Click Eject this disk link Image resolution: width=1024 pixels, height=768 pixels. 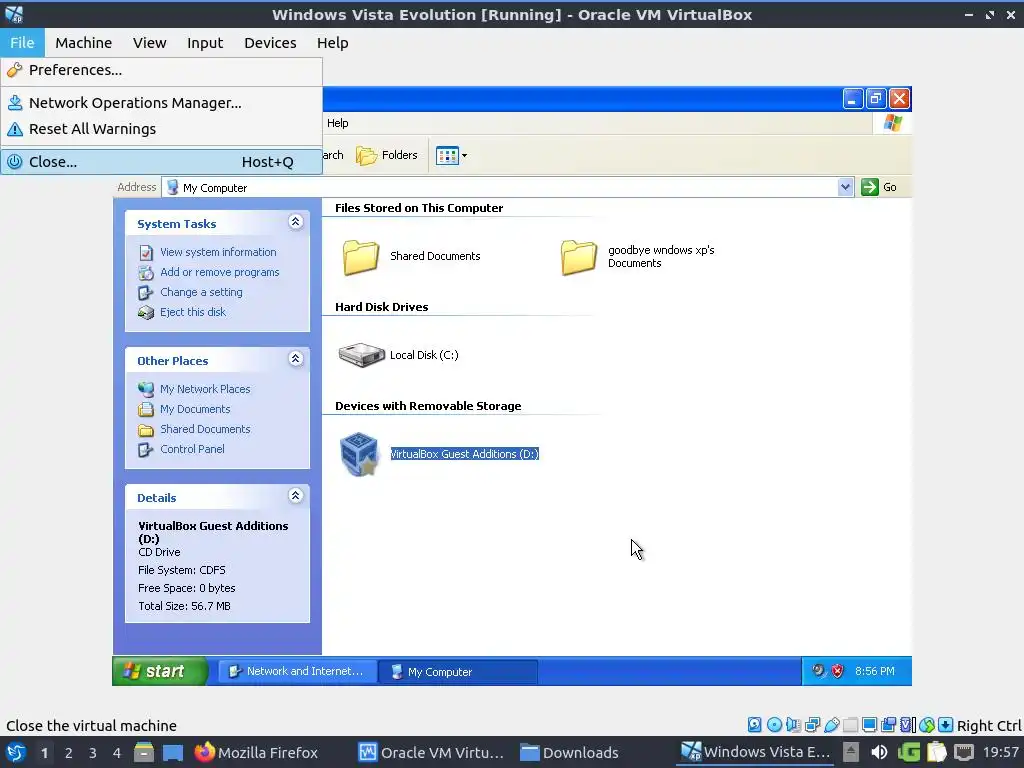point(193,312)
